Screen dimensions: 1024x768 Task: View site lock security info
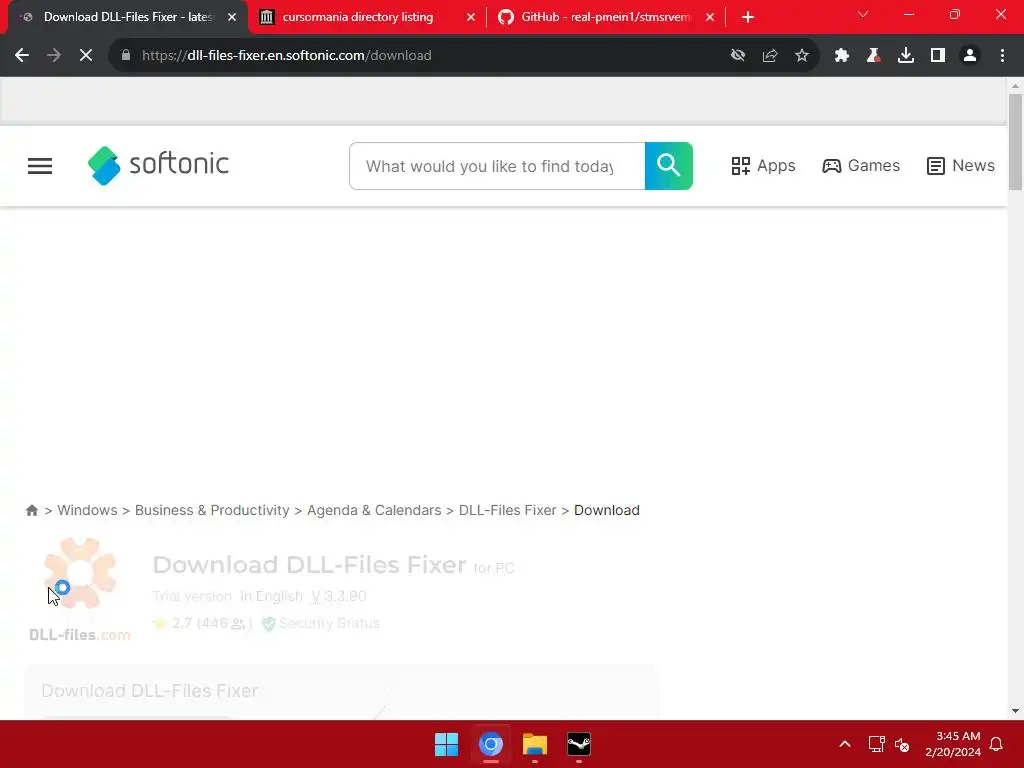[x=126, y=56]
